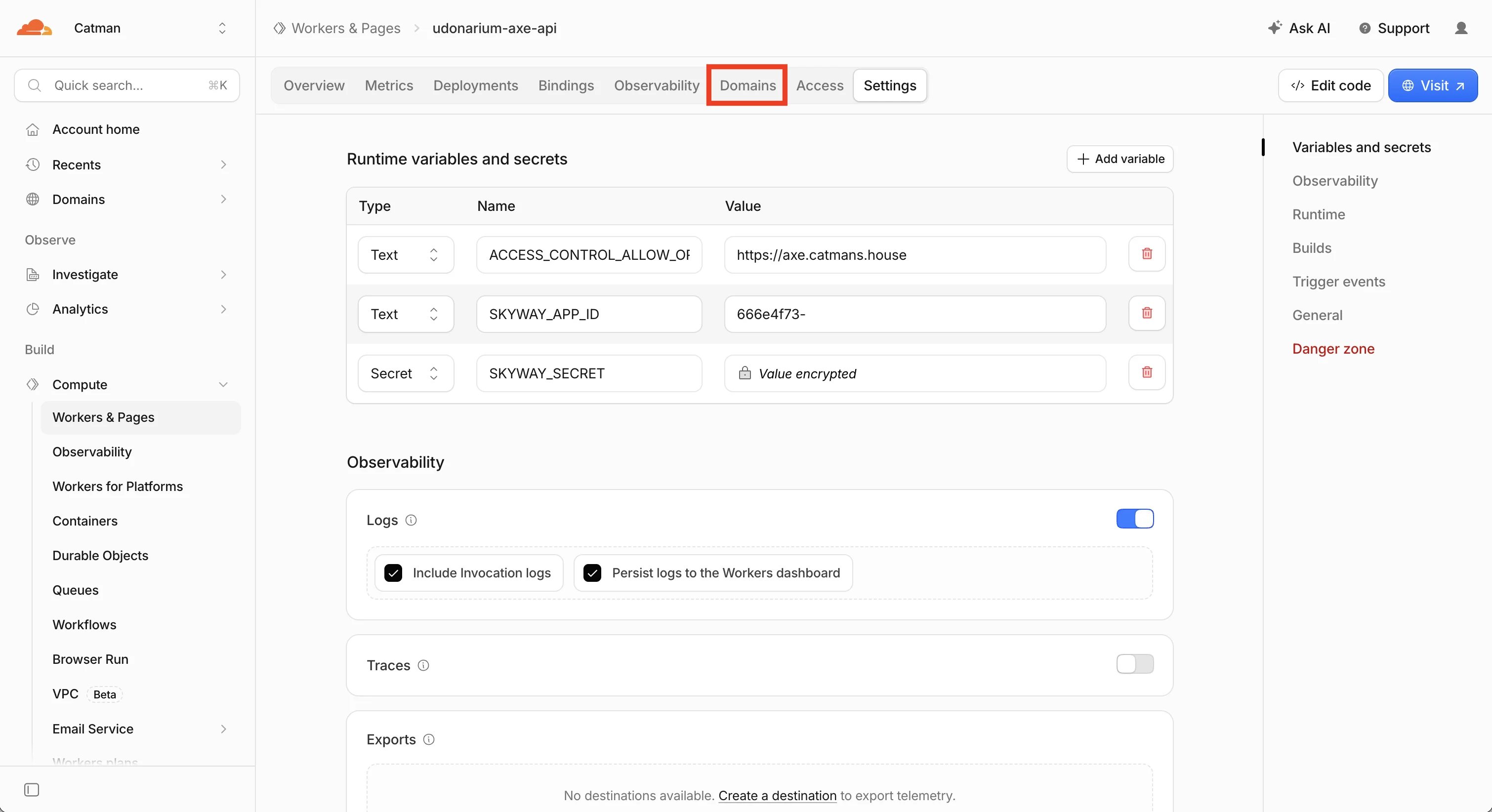Switch to the Observability tab
Viewport: 1492px width, 812px height.
tap(657, 85)
